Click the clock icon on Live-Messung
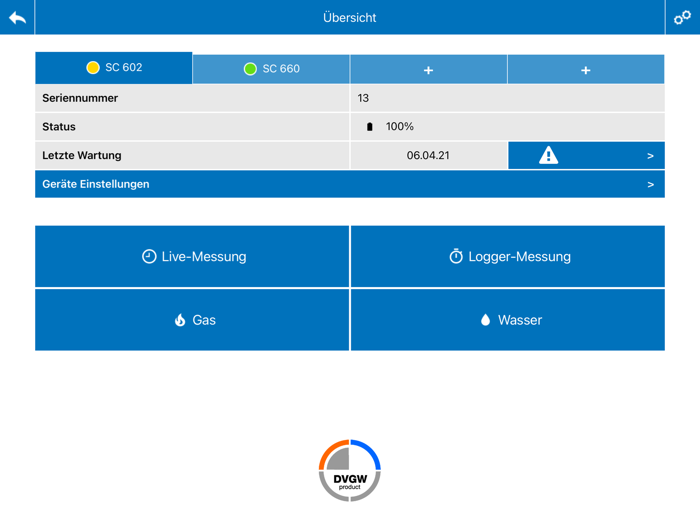 point(149,257)
